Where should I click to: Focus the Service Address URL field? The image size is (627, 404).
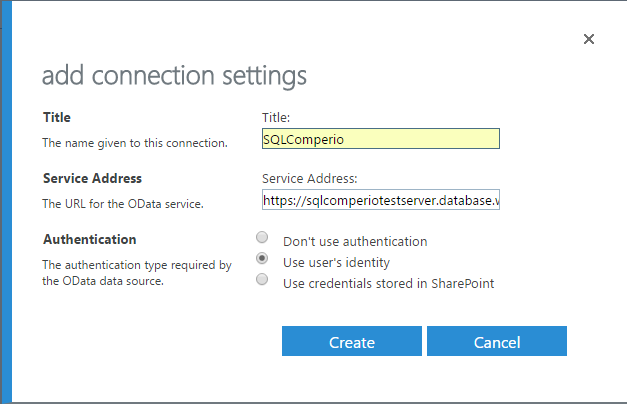(x=381, y=200)
